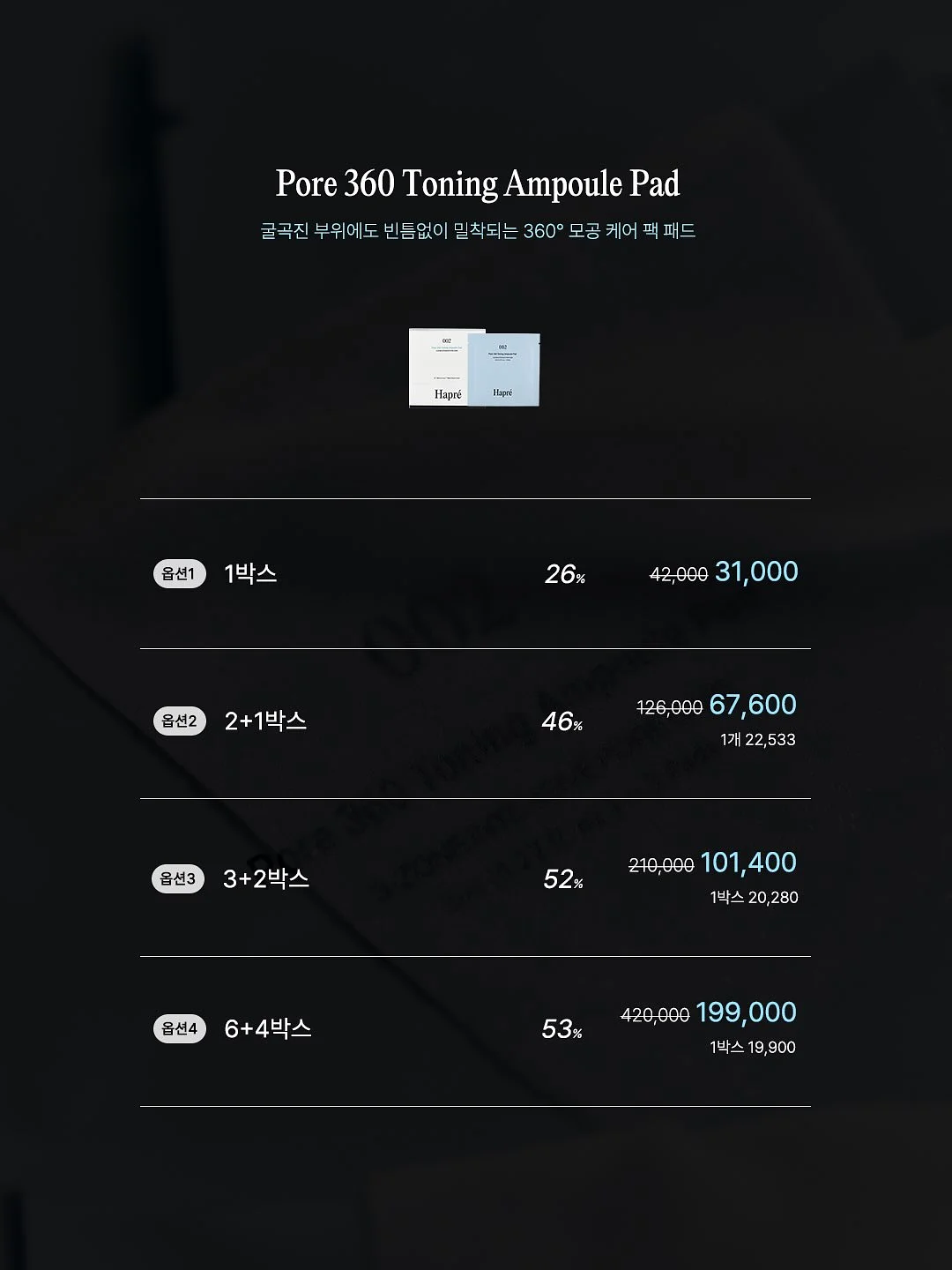Click the 52% discount label
The height and width of the screenshot is (1270, 952).
point(563,879)
